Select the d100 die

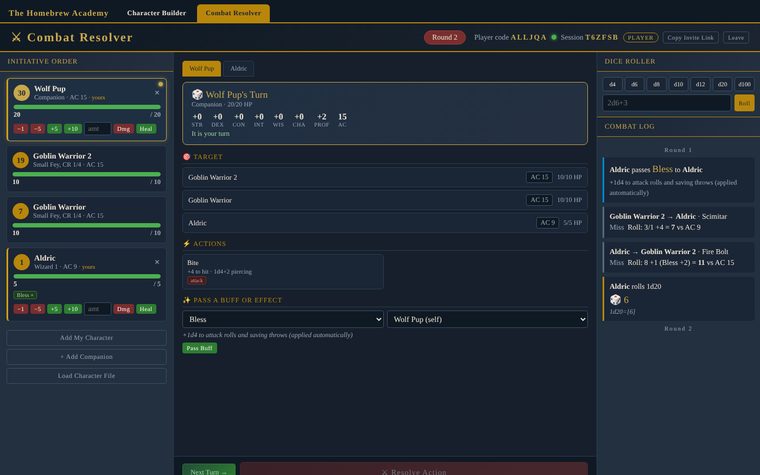tap(744, 84)
